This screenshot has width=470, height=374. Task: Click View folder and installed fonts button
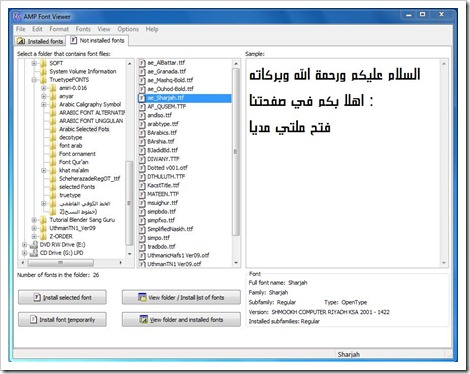[181, 320]
